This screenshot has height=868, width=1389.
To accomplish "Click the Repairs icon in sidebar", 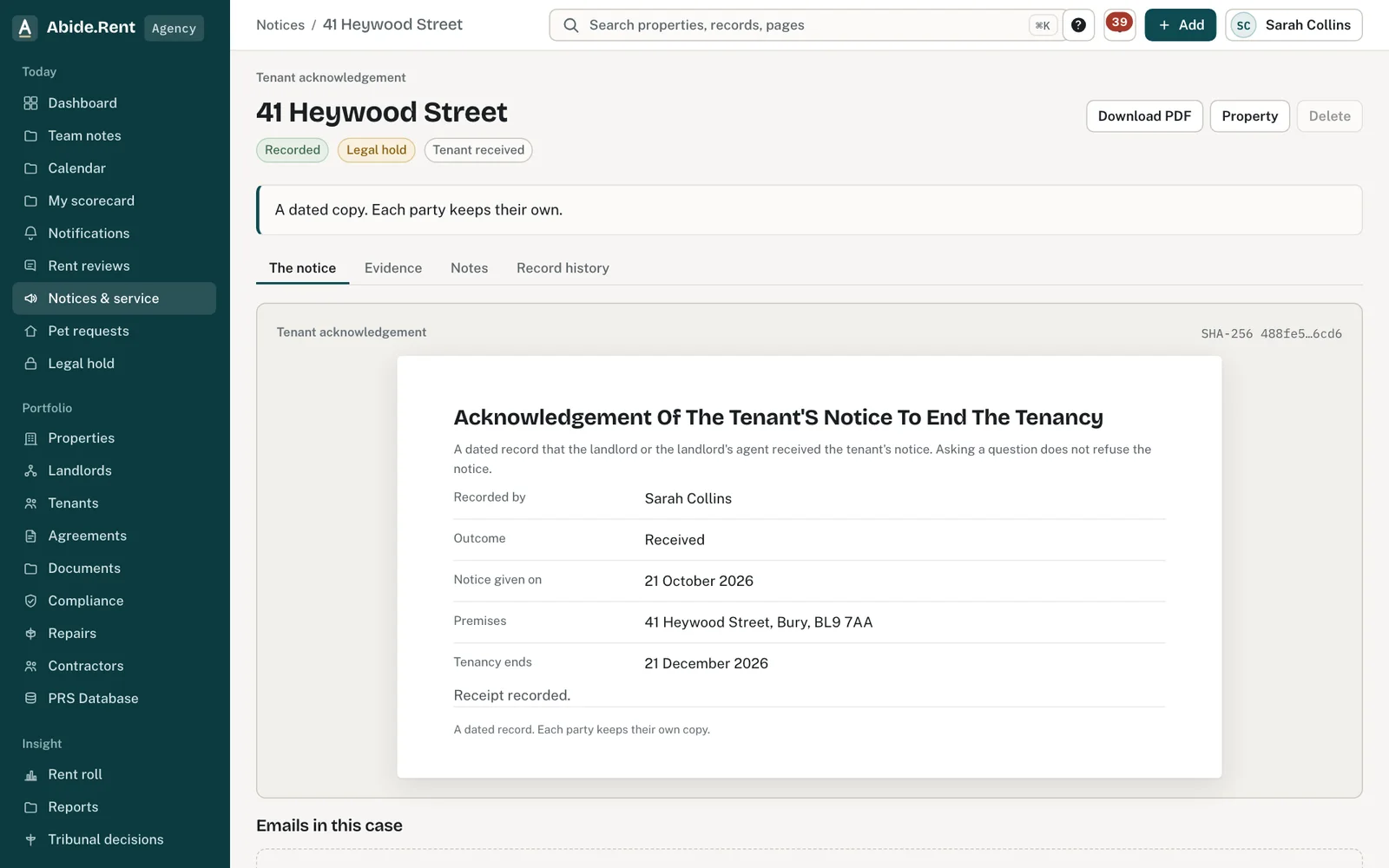I will 30,634.
